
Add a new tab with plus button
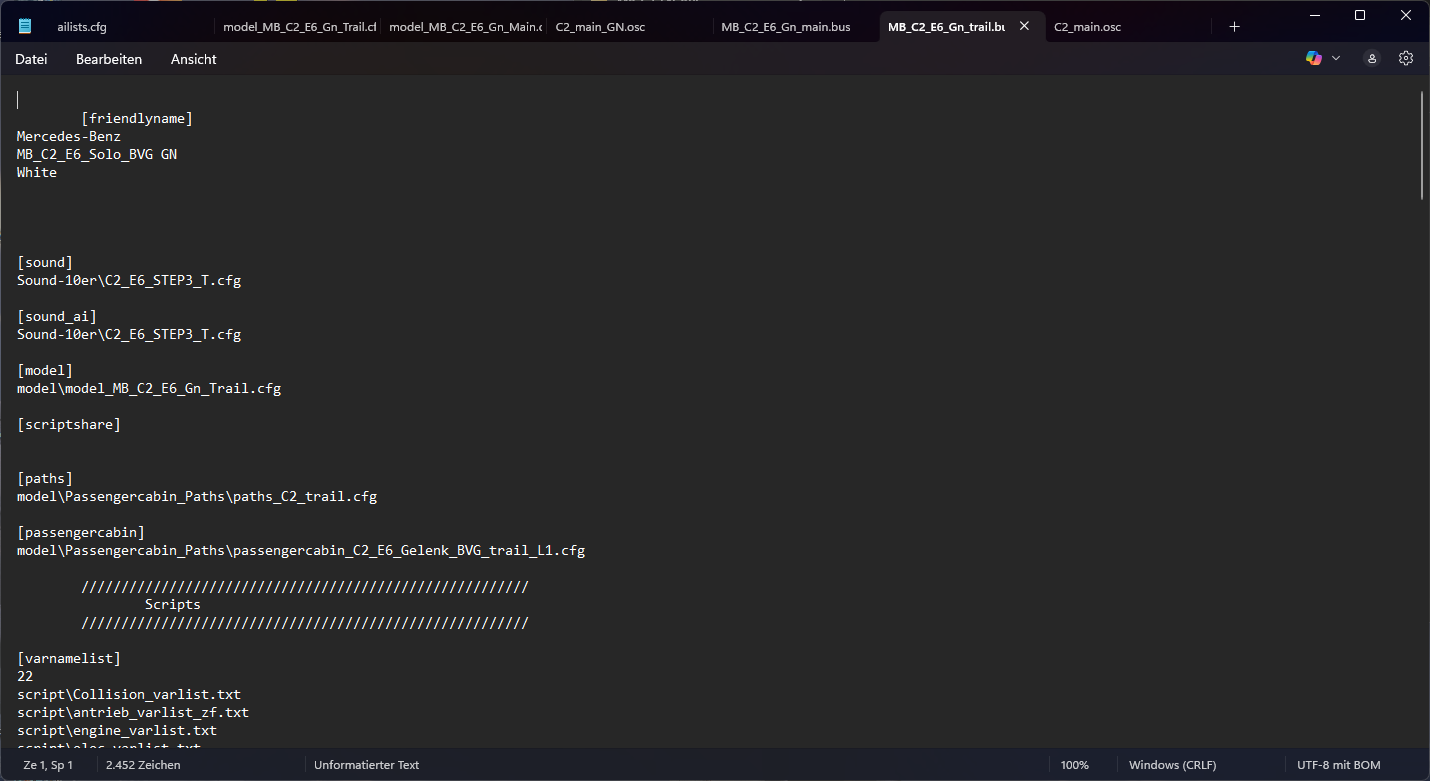pyautogui.click(x=1234, y=27)
